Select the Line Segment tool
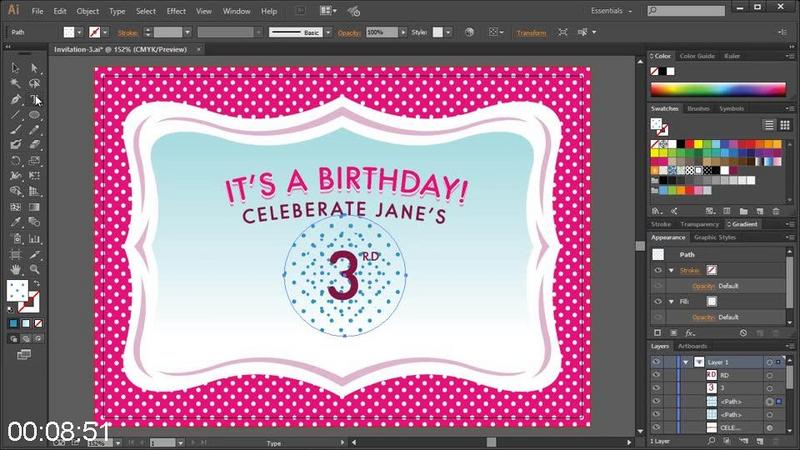 coord(15,115)
